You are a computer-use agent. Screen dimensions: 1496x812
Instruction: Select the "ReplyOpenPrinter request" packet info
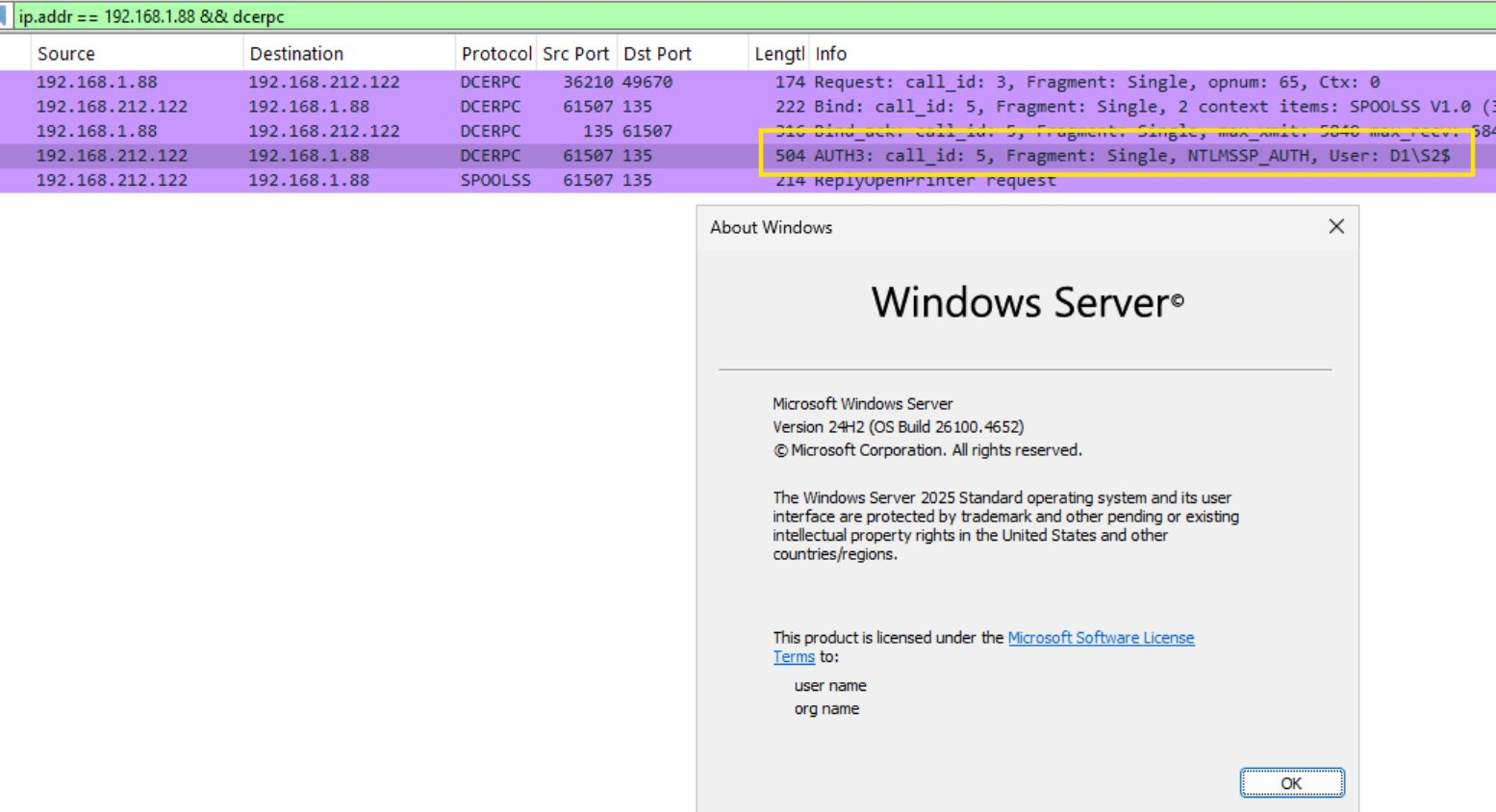[x=935, y=180]
